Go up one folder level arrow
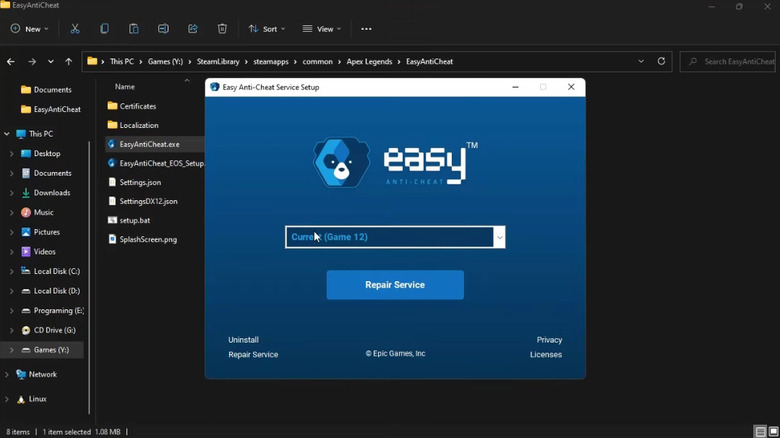Image resolution: width=780 pixels, height=438 pixels. [69, 62]
